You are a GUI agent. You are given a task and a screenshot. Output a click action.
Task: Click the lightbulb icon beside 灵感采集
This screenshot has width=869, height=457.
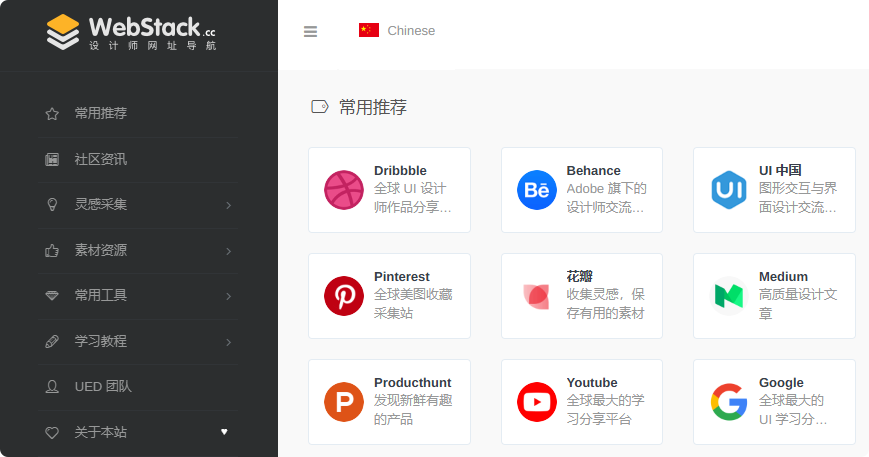point(52,204)
